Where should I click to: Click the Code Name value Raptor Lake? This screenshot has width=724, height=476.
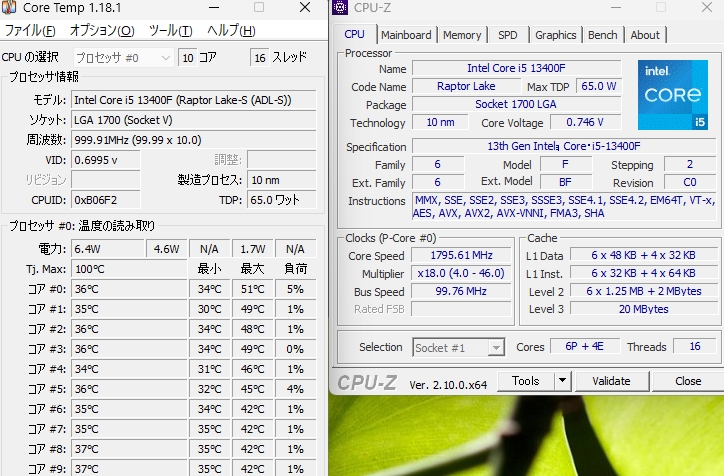(x=466, y=86)
